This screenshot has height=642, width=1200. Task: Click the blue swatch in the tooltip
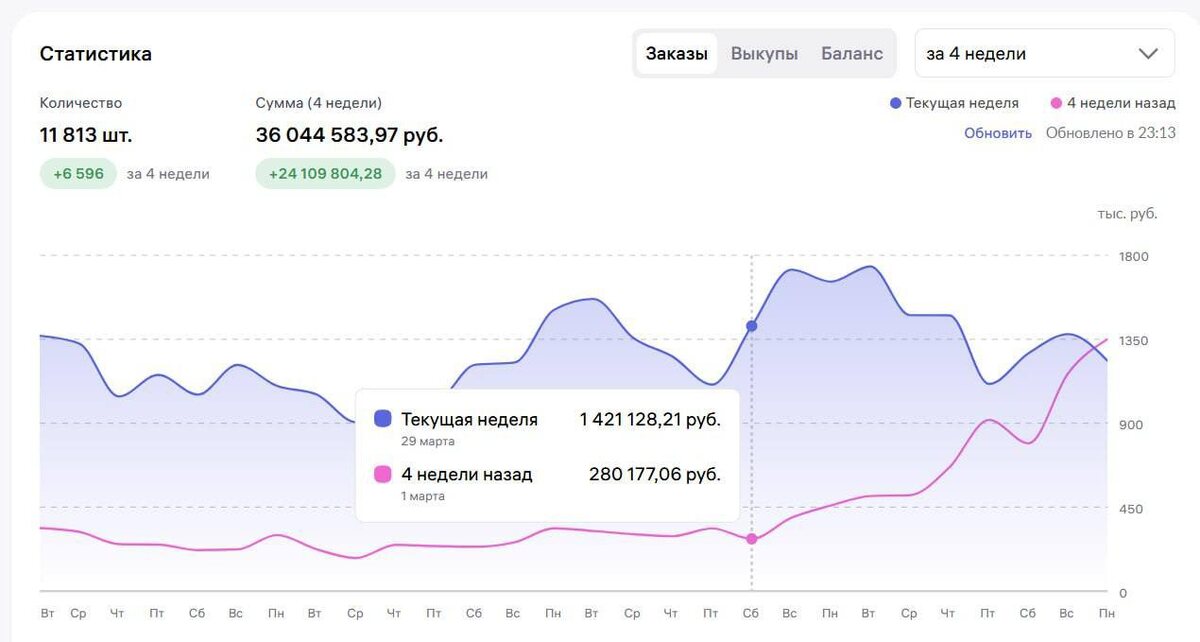(383, 419)
